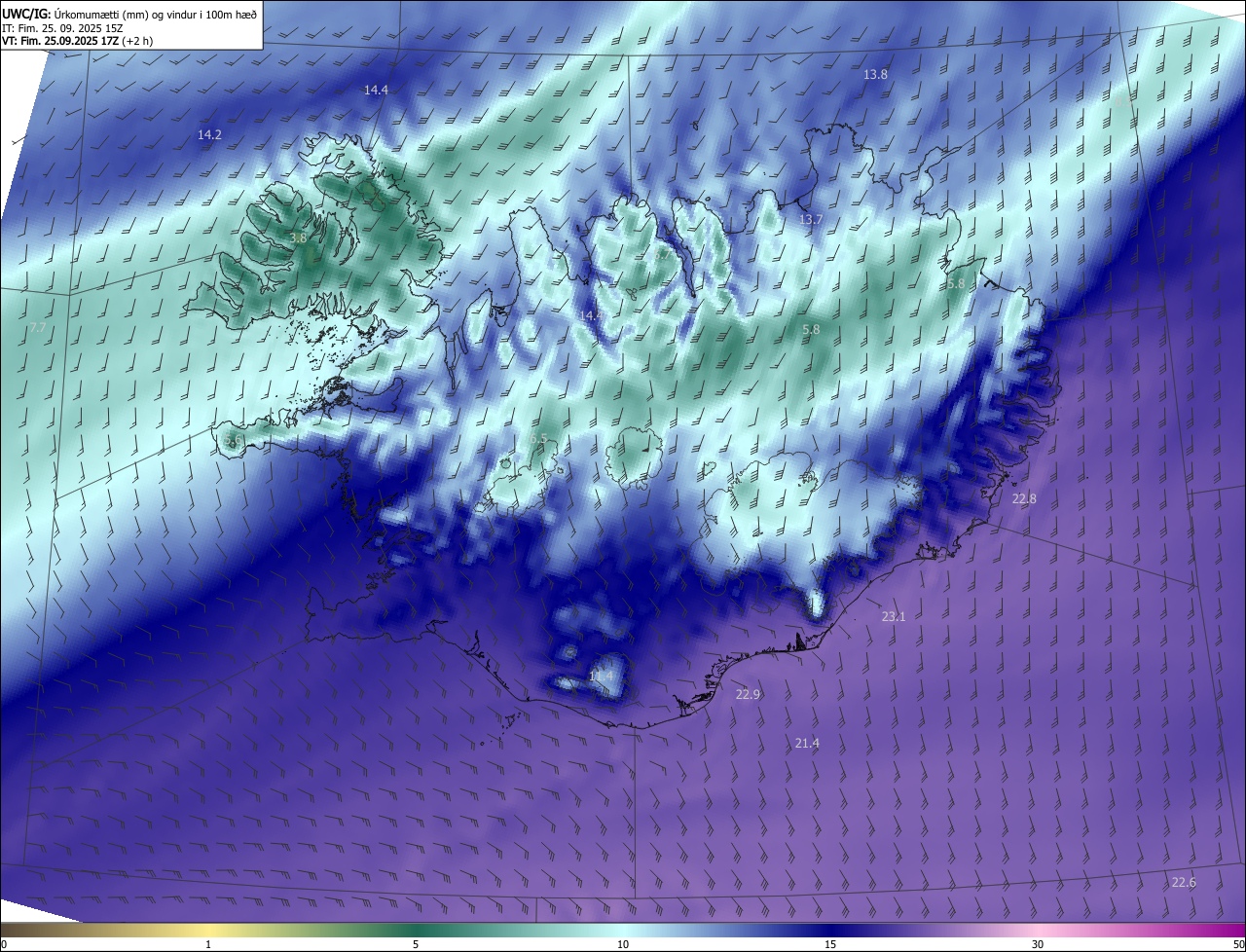Screen dimensions: 1246x952
Task: Click the colour scale label "1"
Action: tap(208, 944)
